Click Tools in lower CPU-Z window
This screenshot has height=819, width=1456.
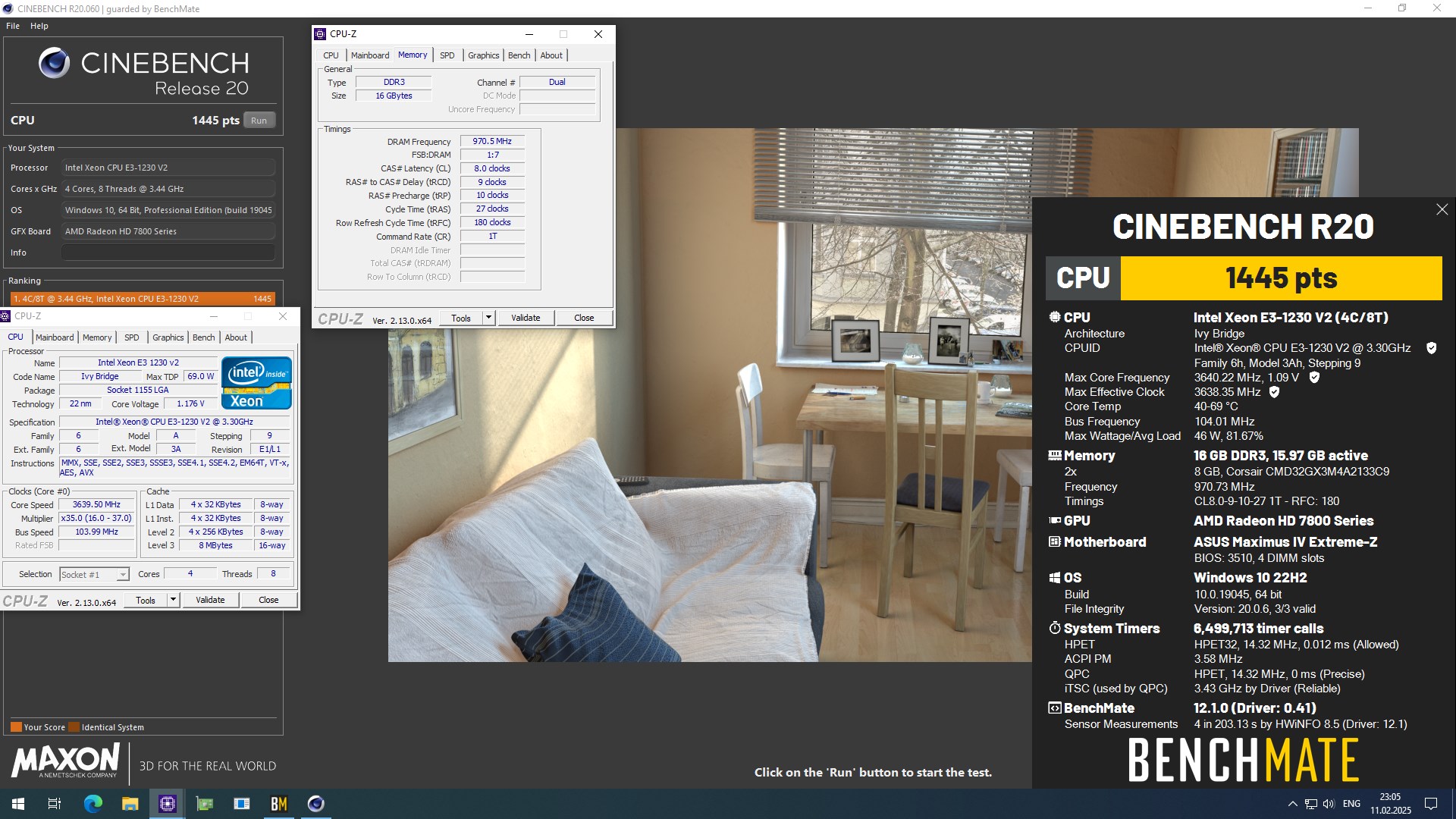click(146, 601)
